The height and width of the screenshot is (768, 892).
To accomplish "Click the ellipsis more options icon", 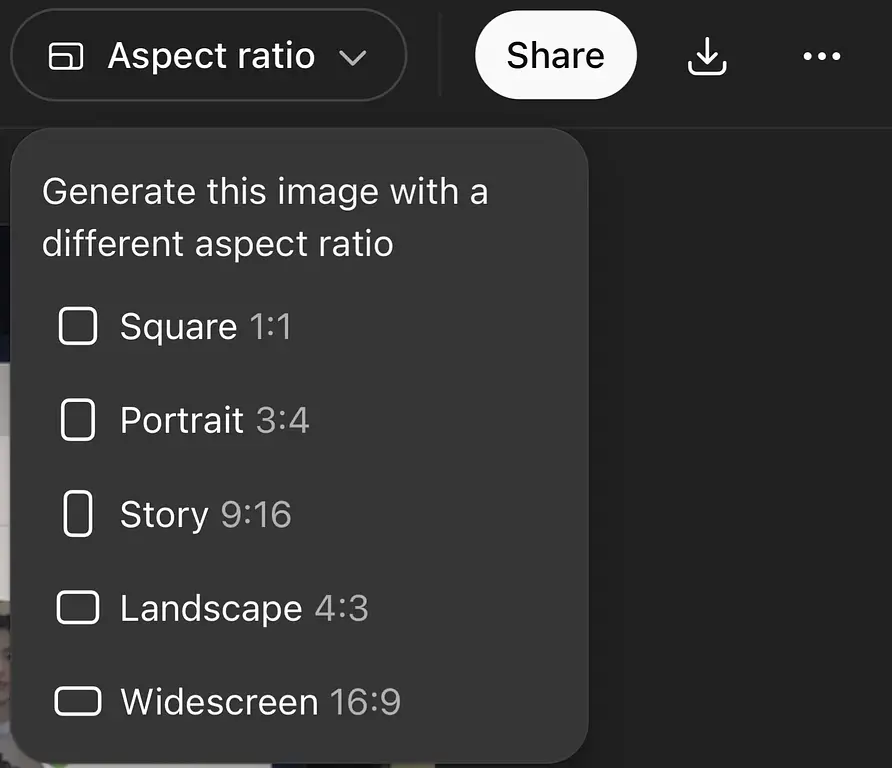I will pos(821,56).
